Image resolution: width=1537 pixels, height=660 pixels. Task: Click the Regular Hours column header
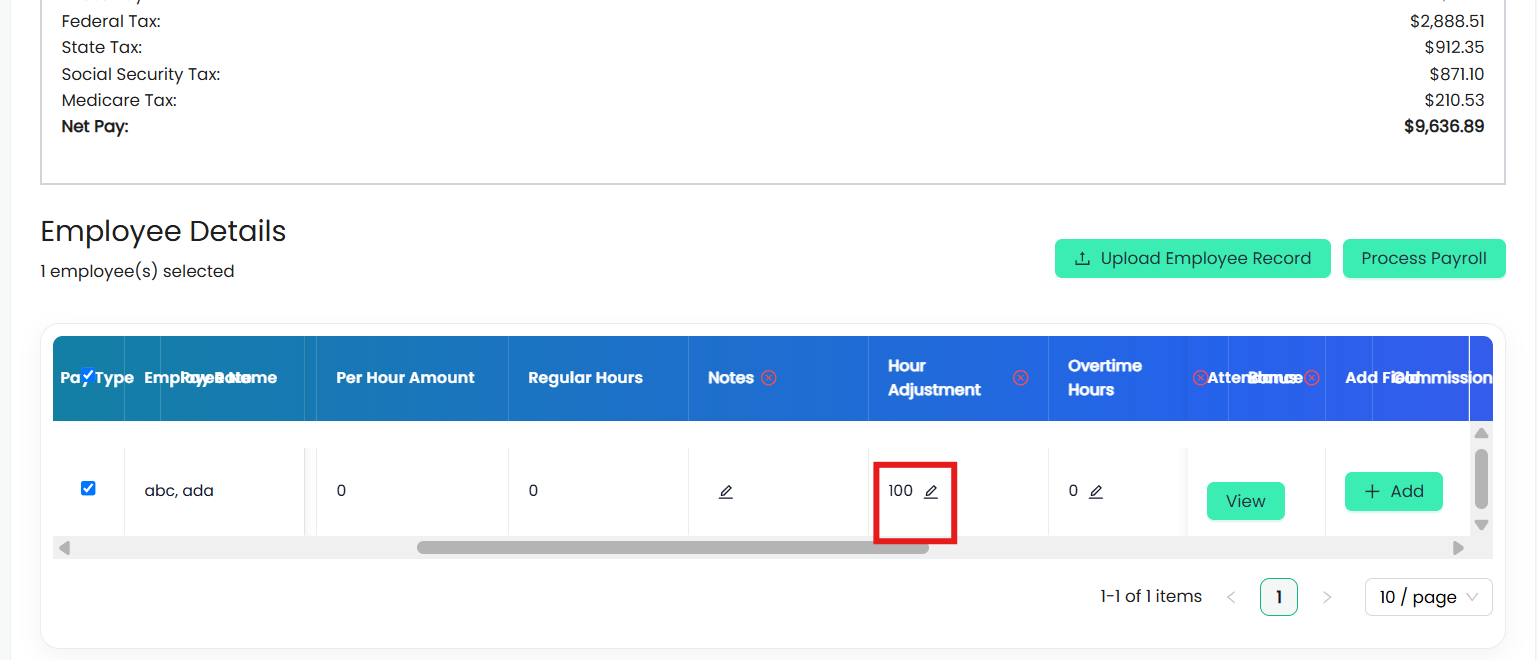click(x=585, y=378)
